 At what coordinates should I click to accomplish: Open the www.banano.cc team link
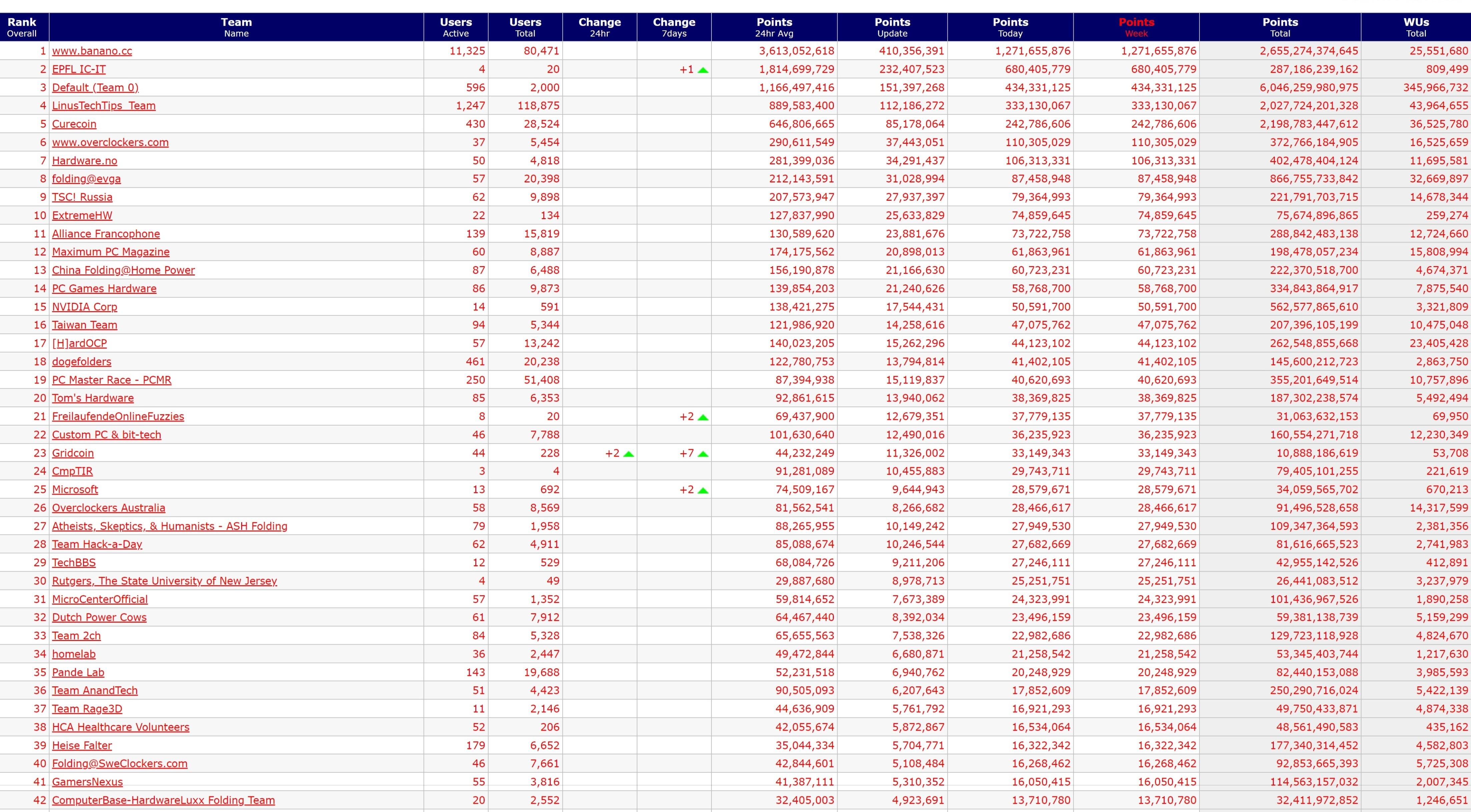(x=92, y=51)
